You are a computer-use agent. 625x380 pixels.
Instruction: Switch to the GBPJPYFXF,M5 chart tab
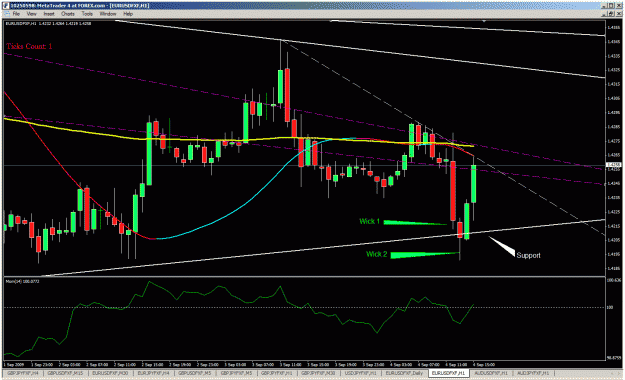coord(236,373)
